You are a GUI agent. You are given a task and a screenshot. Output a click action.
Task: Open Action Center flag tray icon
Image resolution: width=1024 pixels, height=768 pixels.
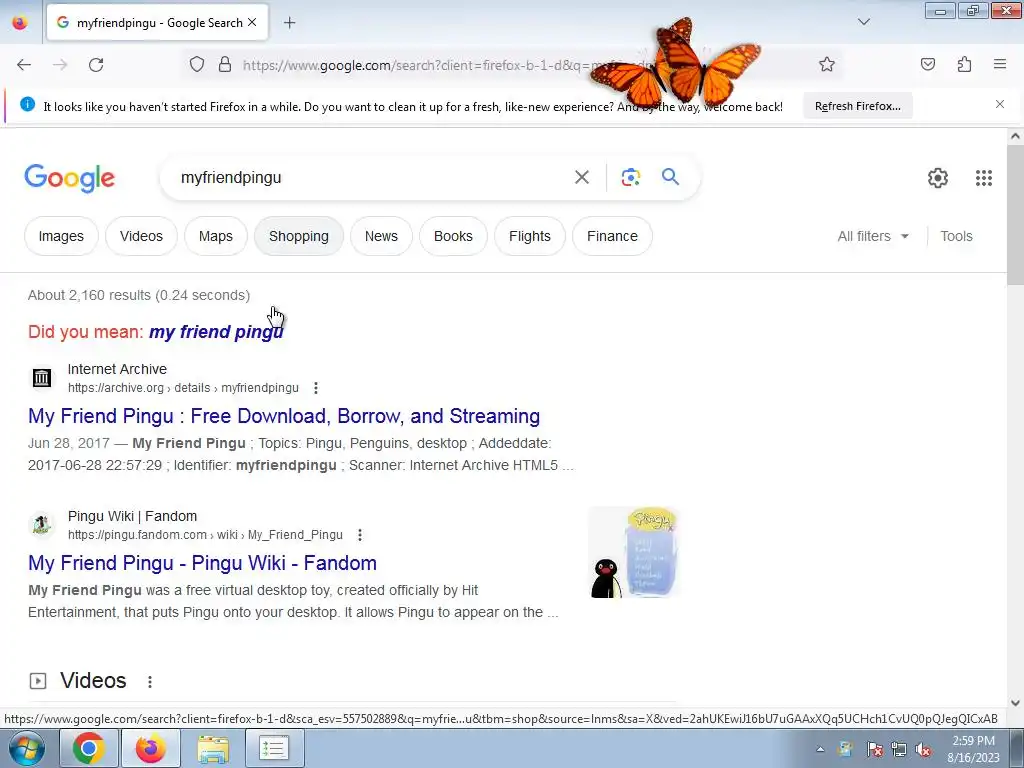pyautogui.click(x=874, y=749)
